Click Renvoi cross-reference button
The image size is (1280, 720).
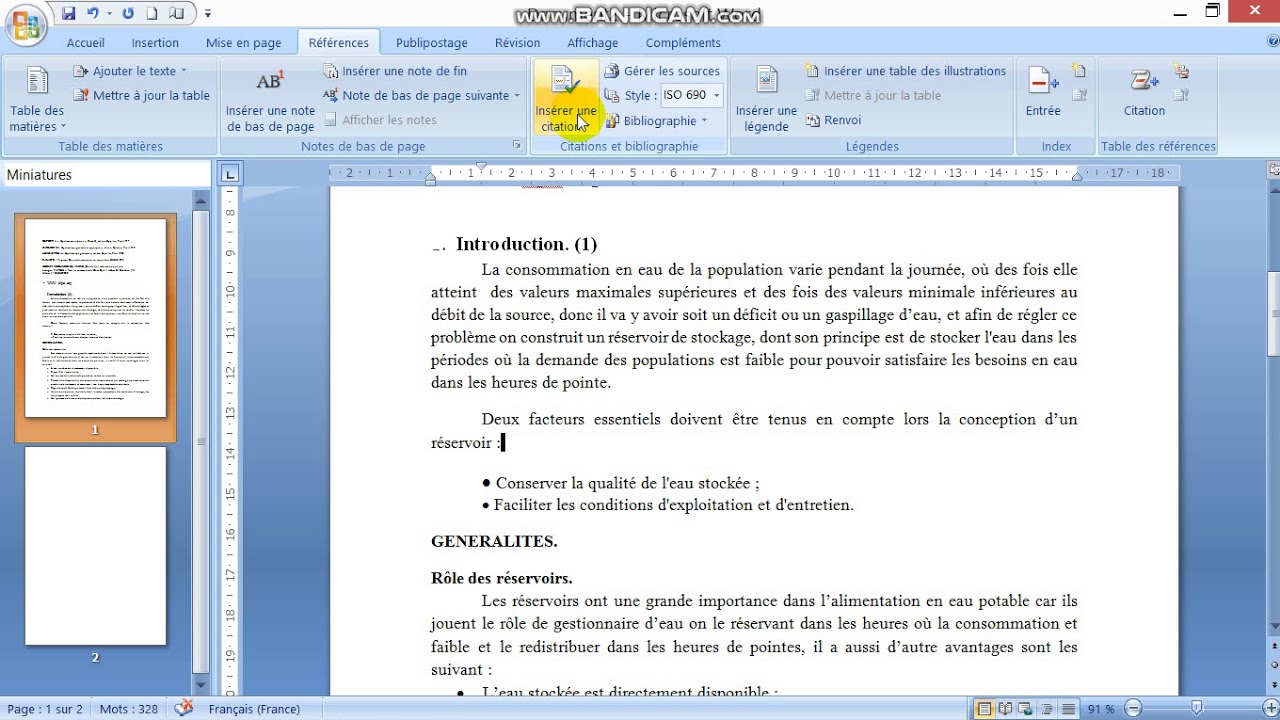(833, 120)
